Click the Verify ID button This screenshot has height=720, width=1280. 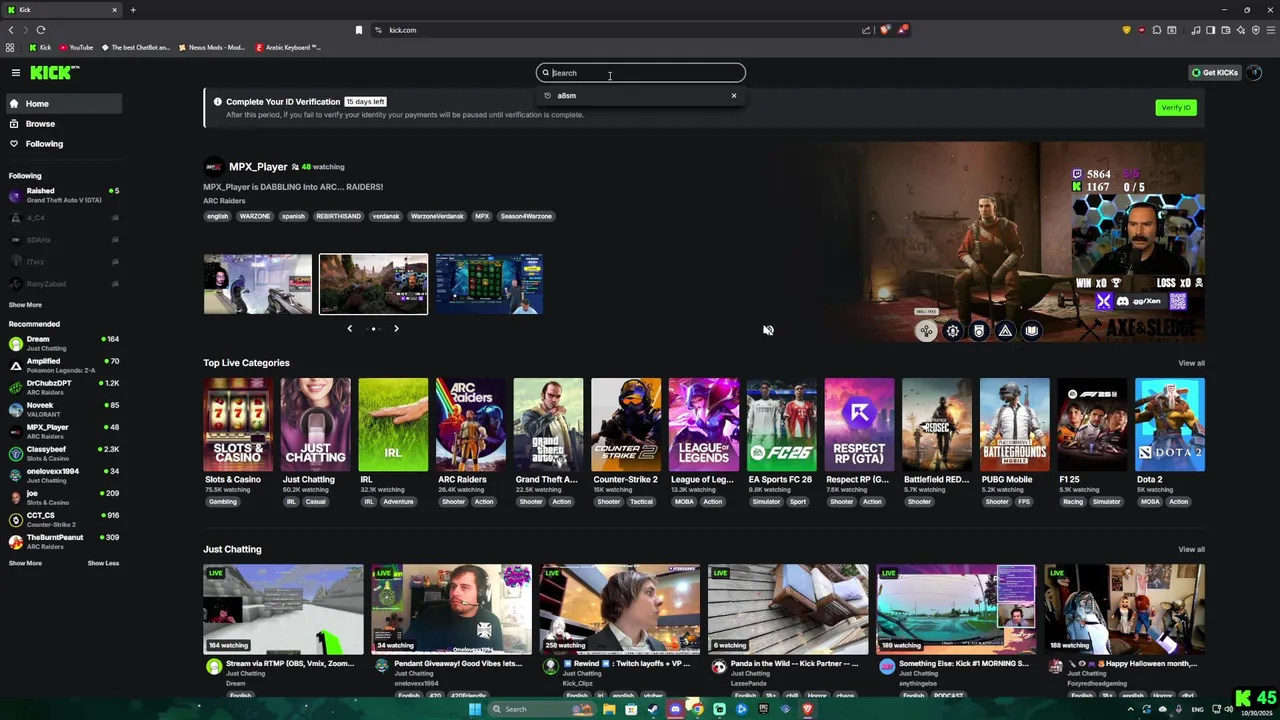coord(1176,108)
